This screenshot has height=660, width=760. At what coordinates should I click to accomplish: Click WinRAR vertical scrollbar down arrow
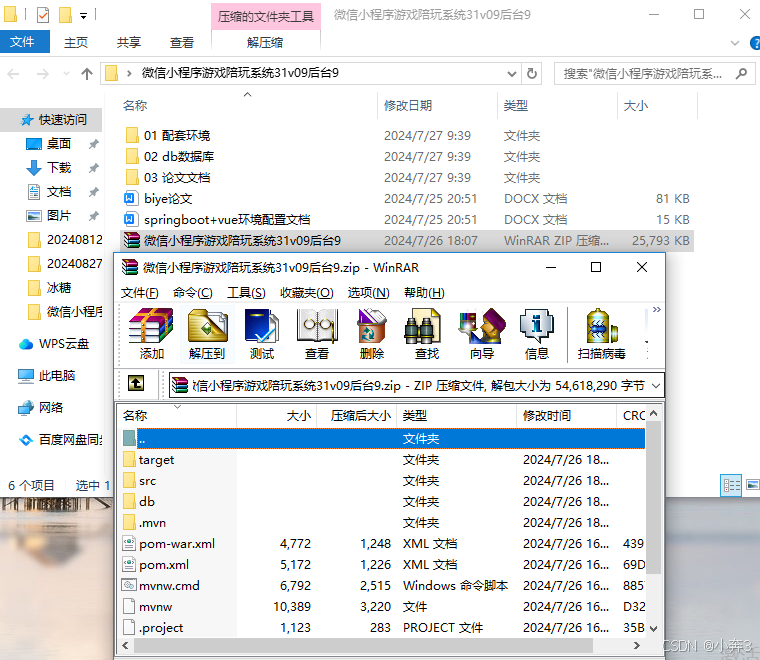coord(653,629)
